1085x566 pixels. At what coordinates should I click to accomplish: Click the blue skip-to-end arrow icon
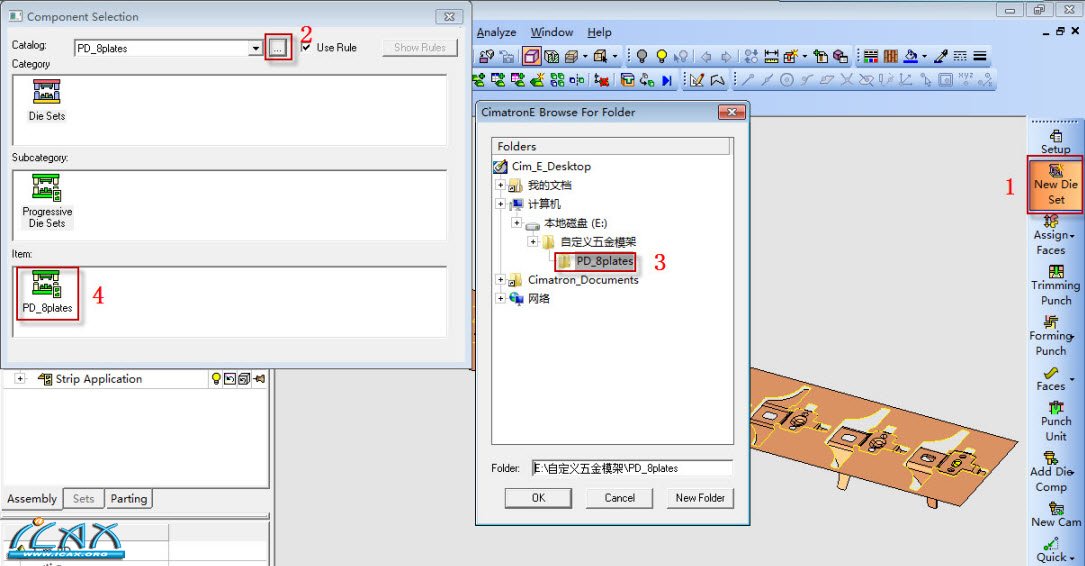click(x=667, y=80)
